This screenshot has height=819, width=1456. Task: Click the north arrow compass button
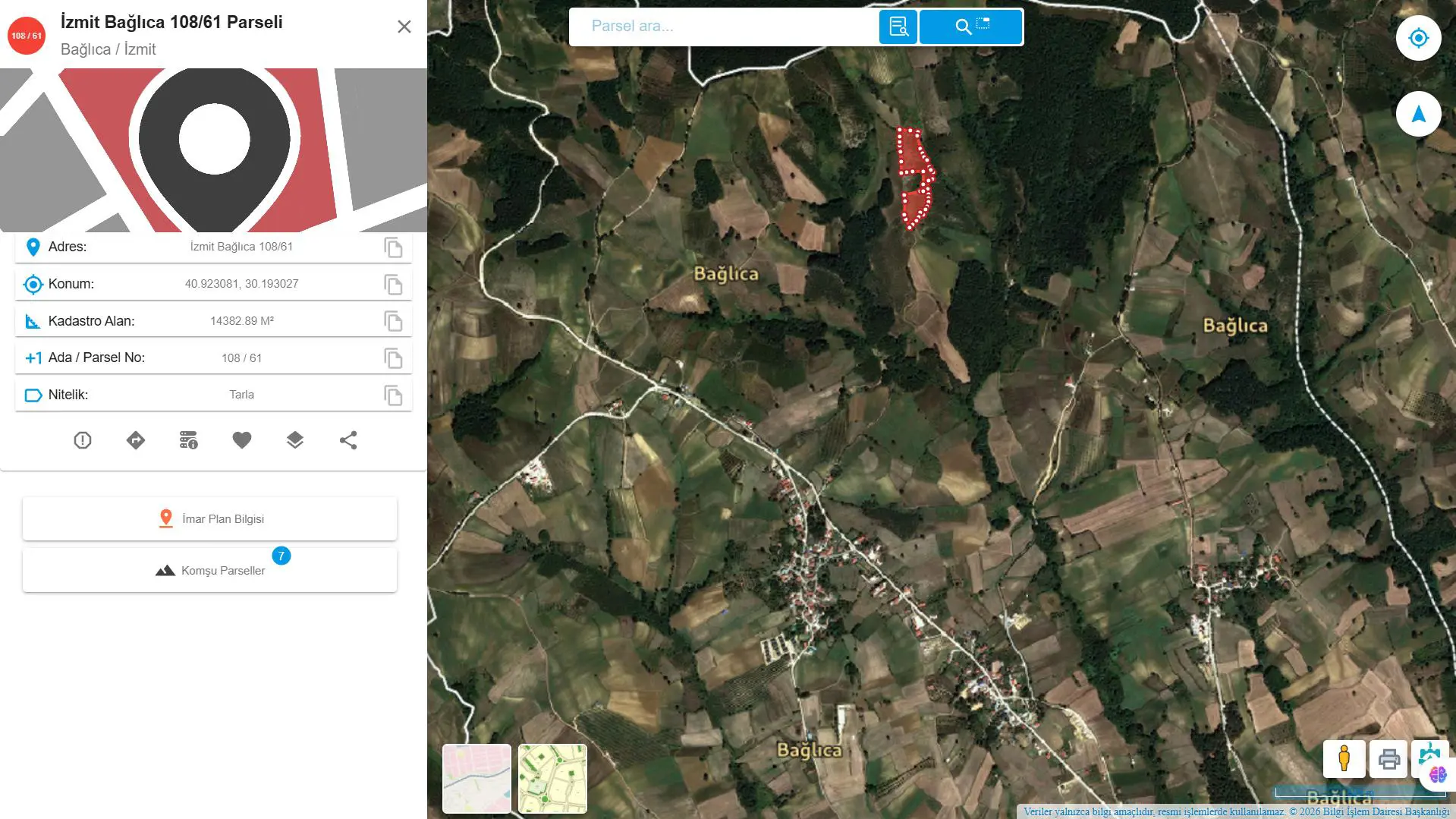[1418, 114]
